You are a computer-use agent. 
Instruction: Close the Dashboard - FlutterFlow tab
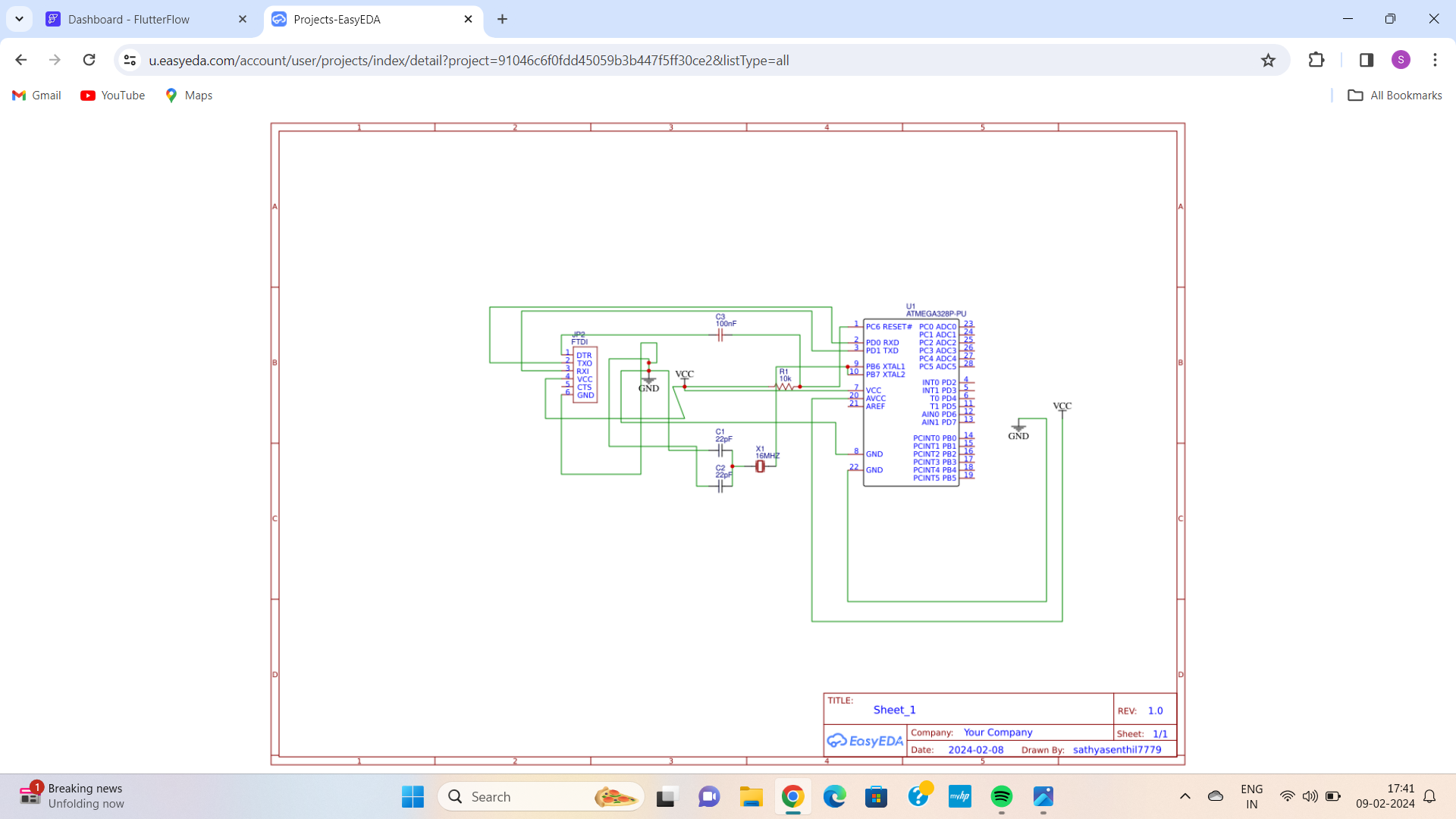click(243, 20)
